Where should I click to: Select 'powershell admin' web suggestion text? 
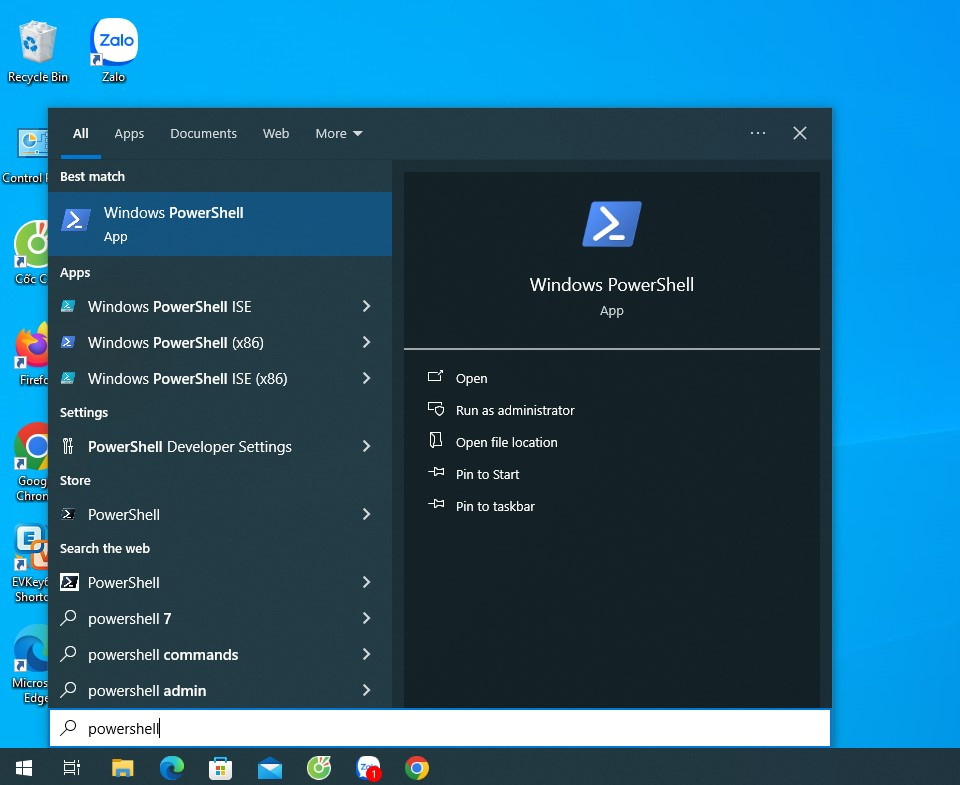tap(147, 691)
